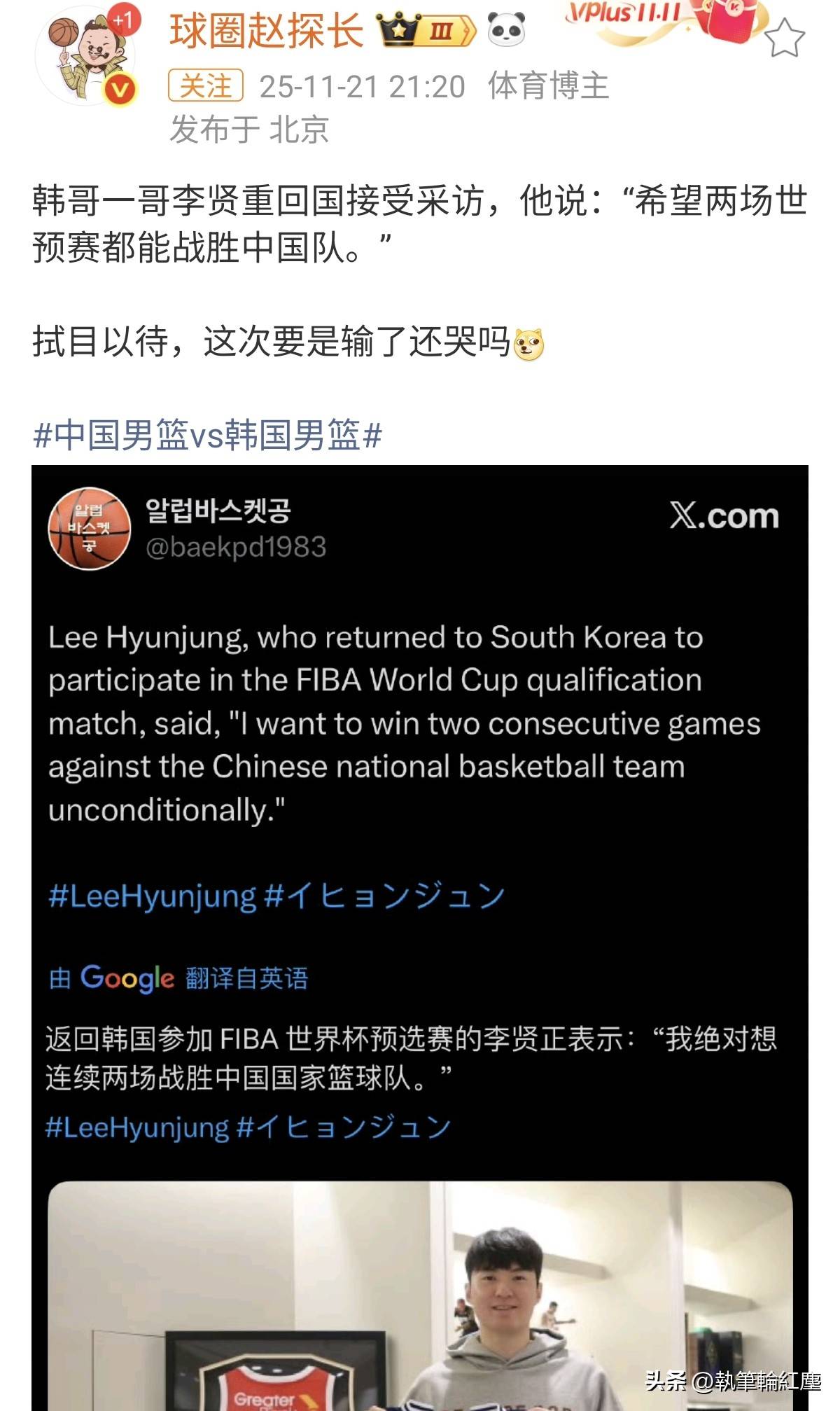Screen dimensions: 840x1411
Task: Open the 球圈赵探长 username link
Action: click(x=266, y=31)
